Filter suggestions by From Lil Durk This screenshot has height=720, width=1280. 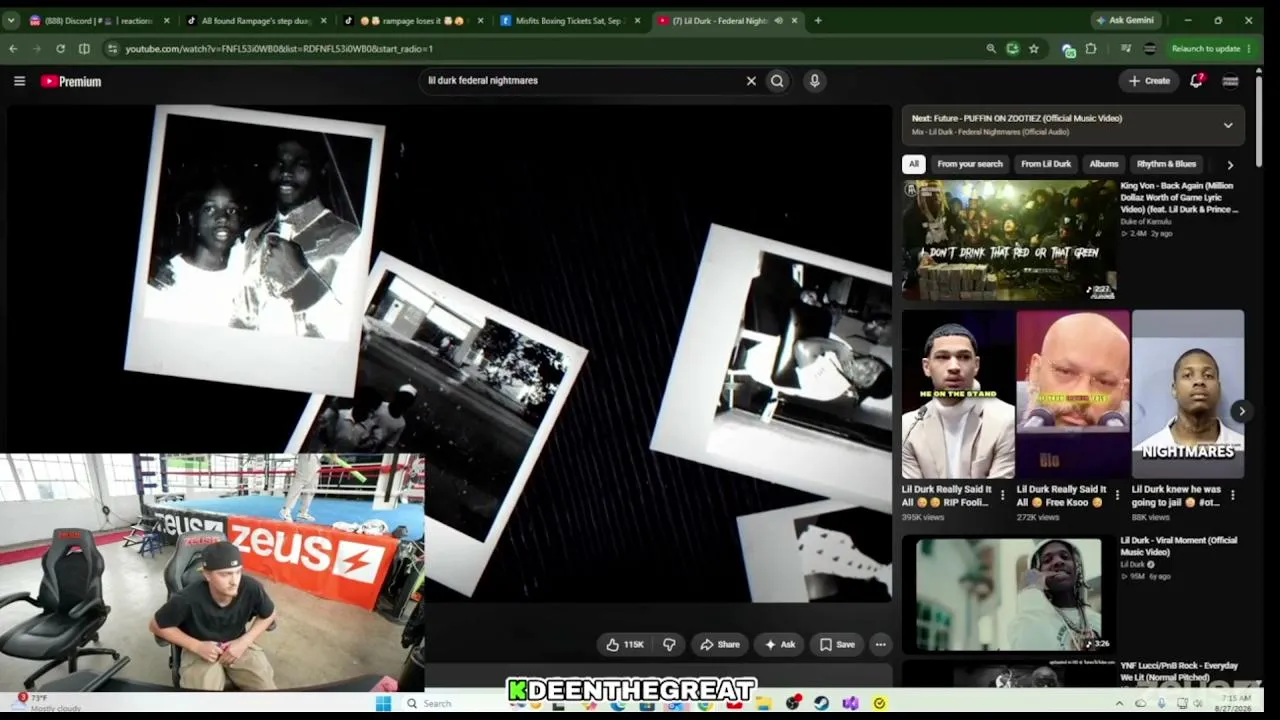coord(1046,164)
